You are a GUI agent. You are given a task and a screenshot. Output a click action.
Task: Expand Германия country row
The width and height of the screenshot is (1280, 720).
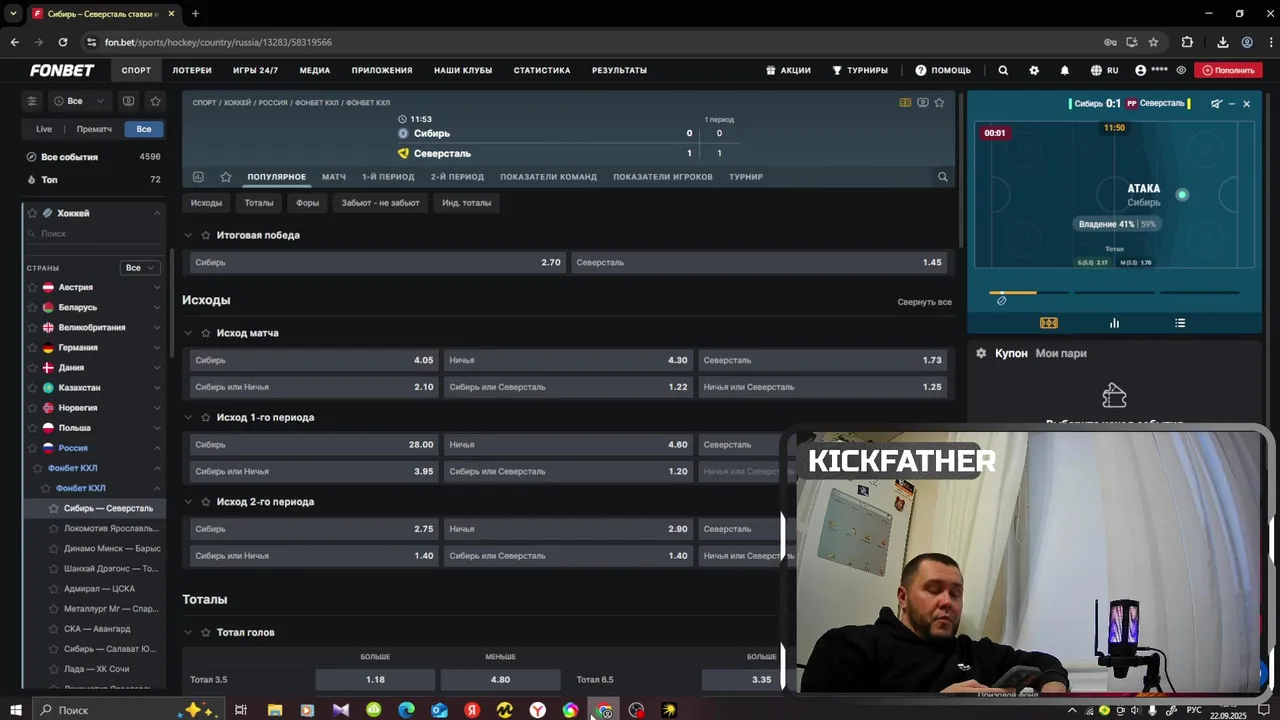click(95, 347)
